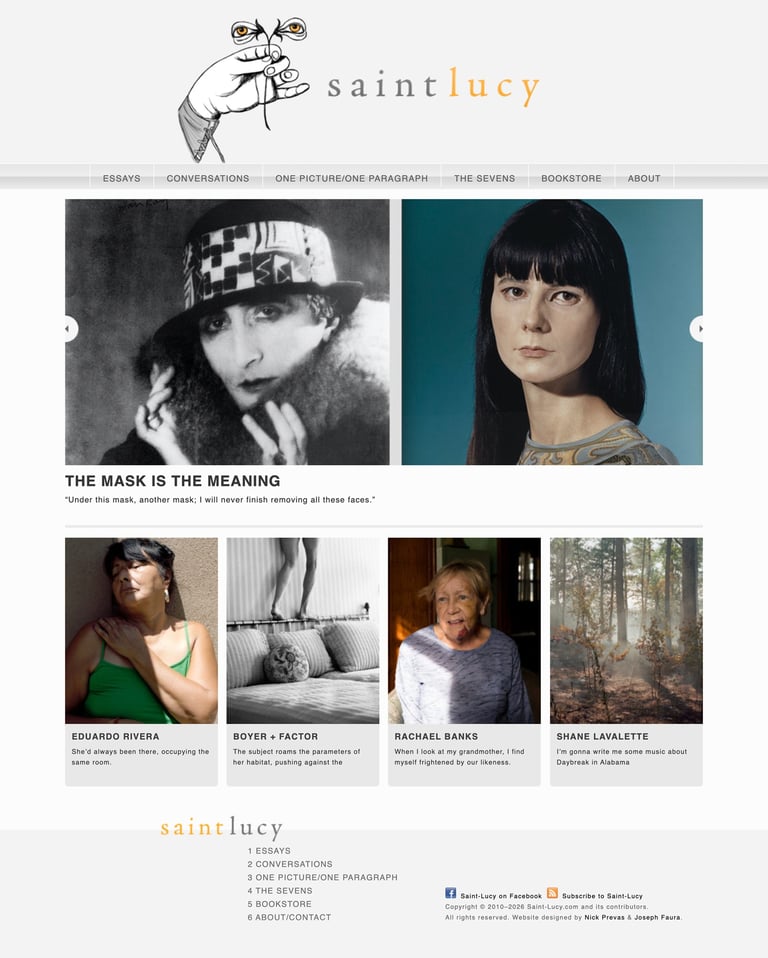Follow the Nick Prevas designer link
This screenshot has height=958, width=768.
(x=604, y=917)
